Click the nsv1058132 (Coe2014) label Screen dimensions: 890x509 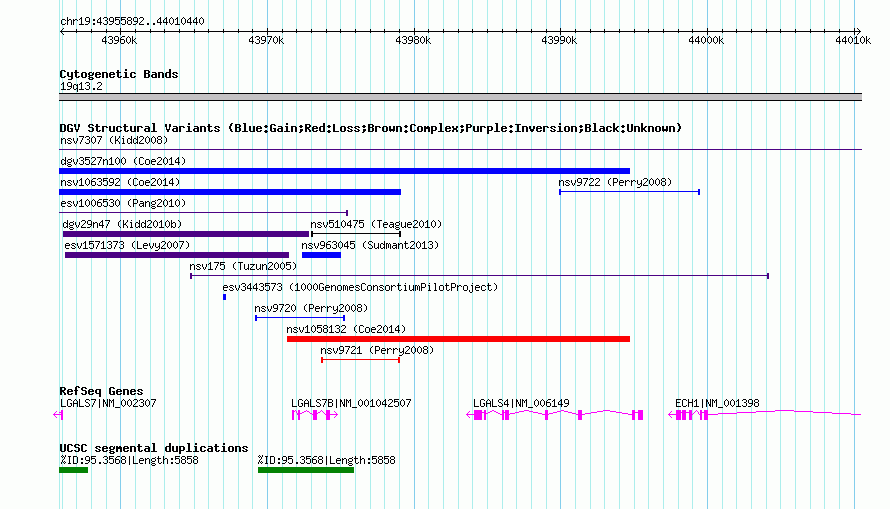346,329
